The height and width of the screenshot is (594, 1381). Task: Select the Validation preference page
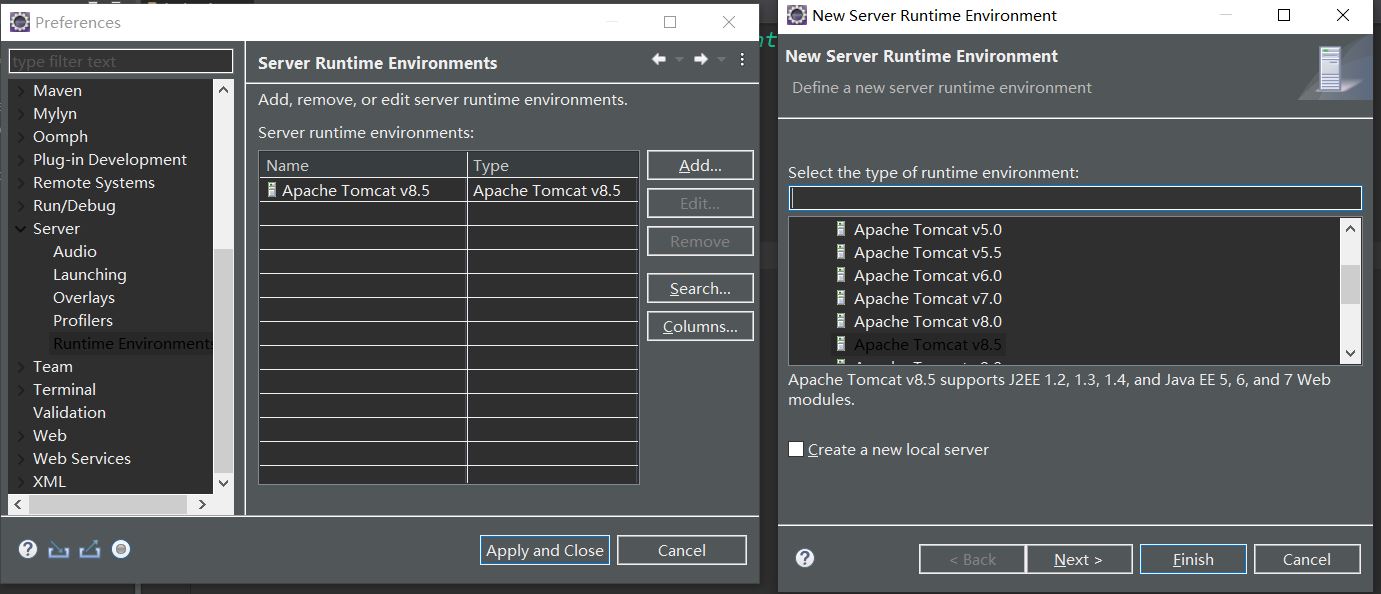point(69,413)
